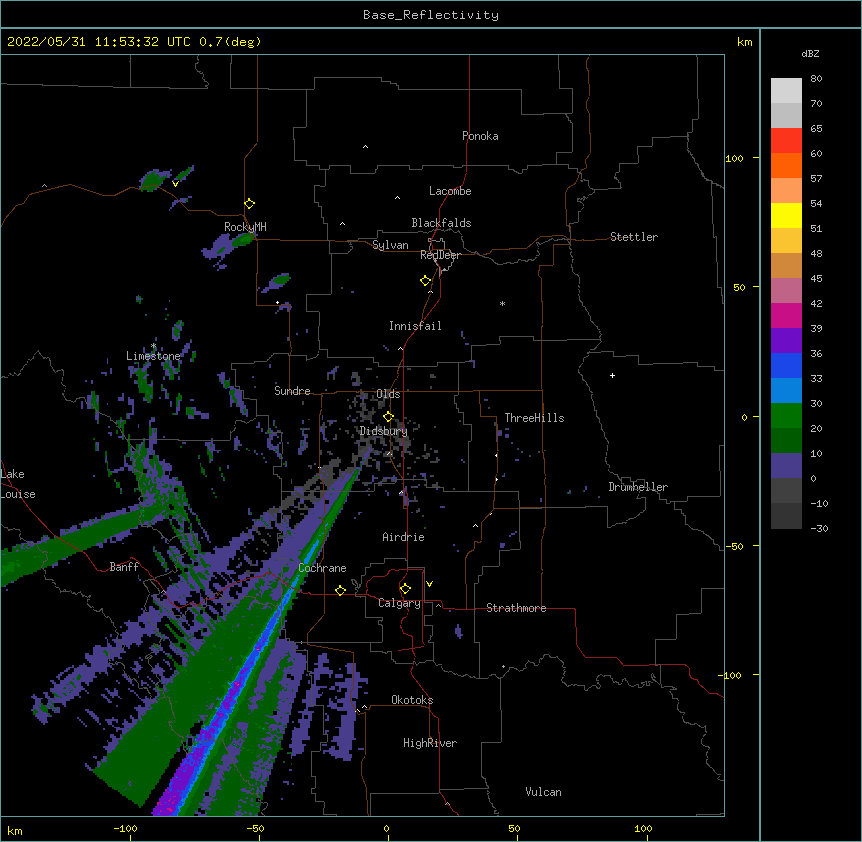Click the -50 tick on the right axis
Viewport: 862px width, 842px height.
(734, 546)
